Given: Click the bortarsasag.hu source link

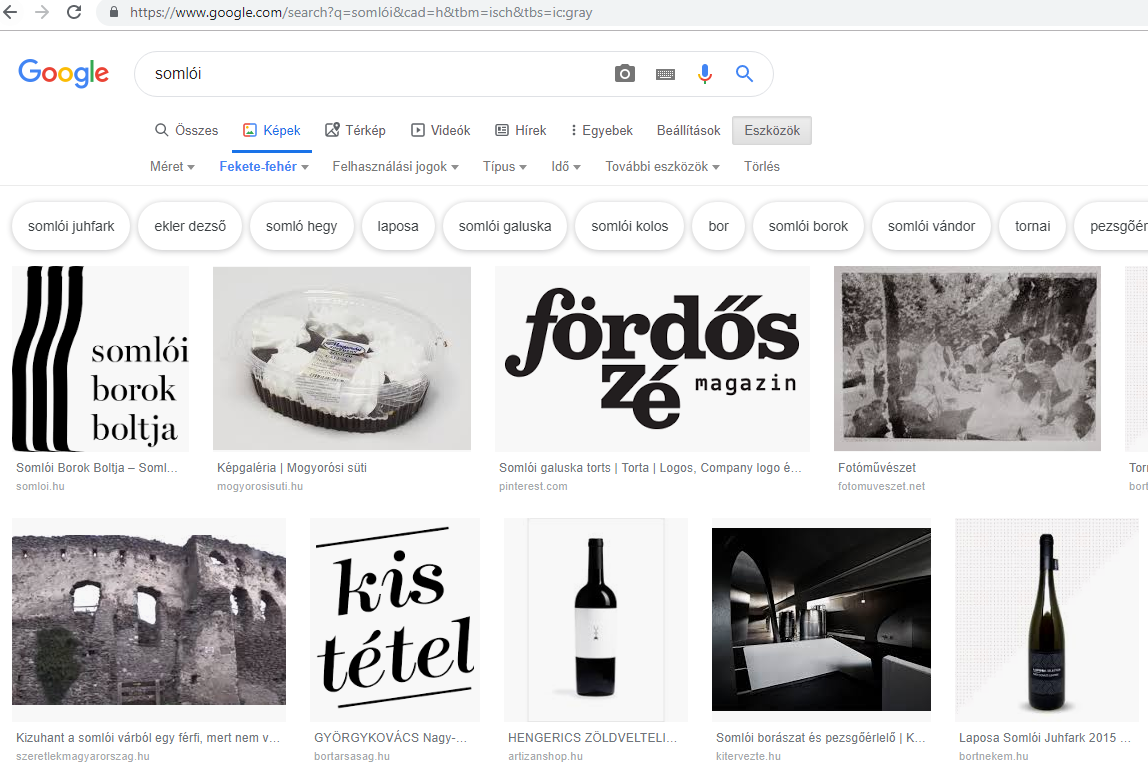Looking at the screenshot, I should click(x=352, y=756).
